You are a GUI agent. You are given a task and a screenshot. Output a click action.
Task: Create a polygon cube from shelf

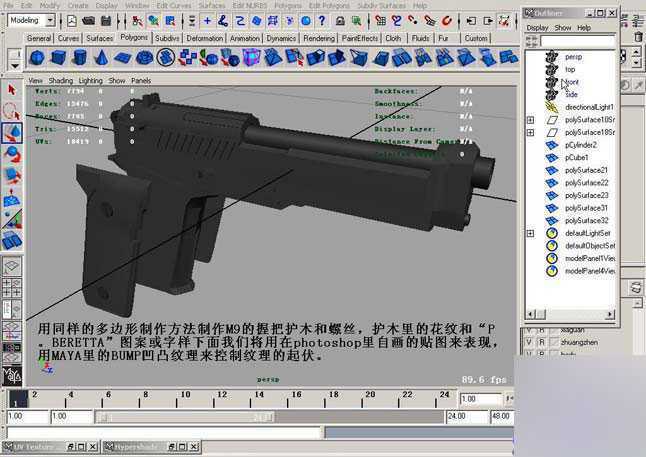click(59, 57)
